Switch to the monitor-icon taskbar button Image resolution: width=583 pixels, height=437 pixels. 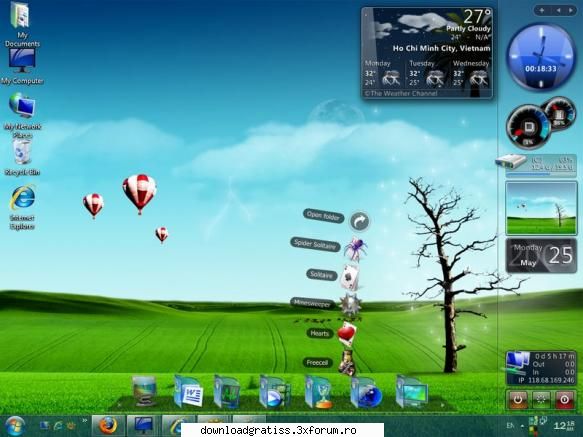pos(143,425)
